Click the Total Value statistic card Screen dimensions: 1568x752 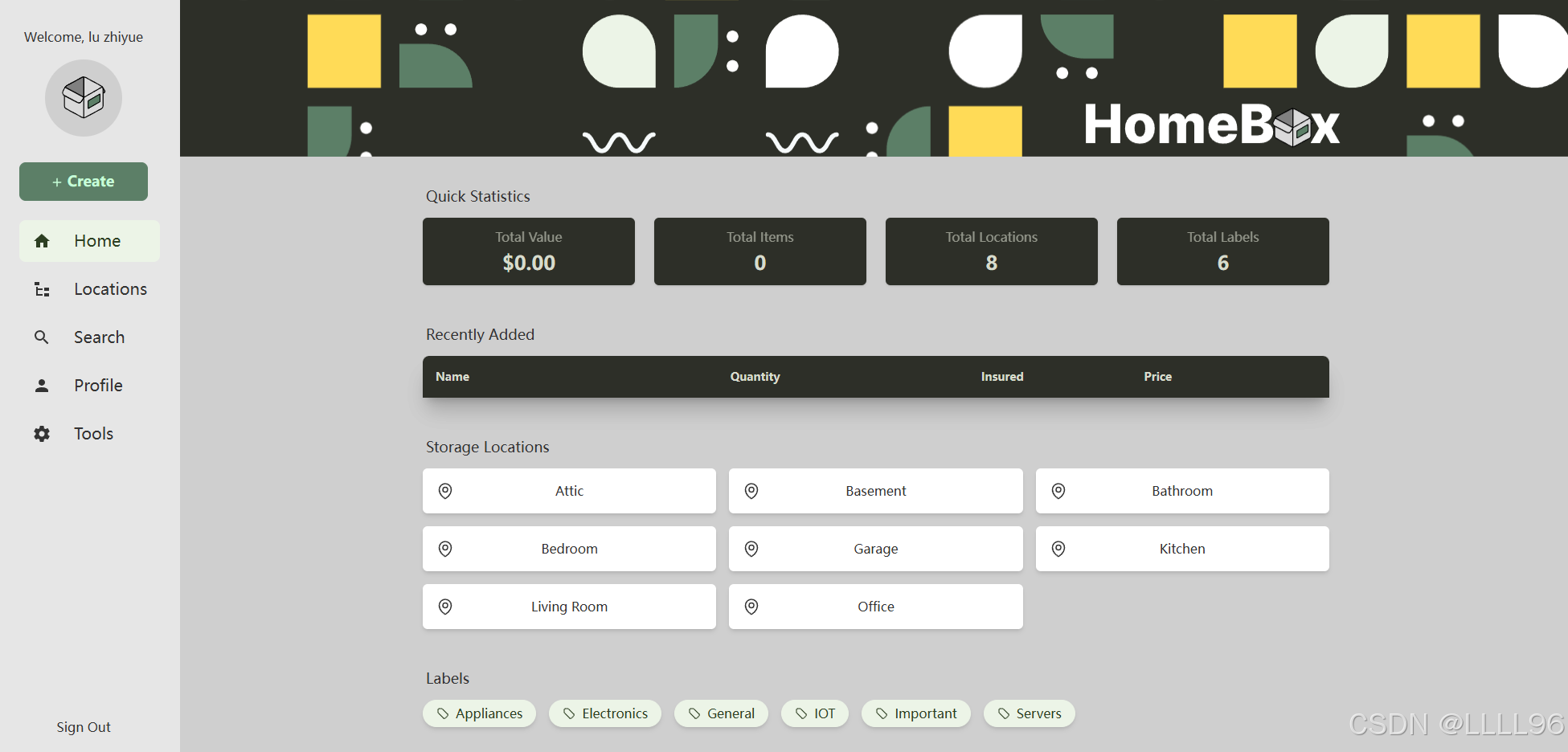[529, 251]
